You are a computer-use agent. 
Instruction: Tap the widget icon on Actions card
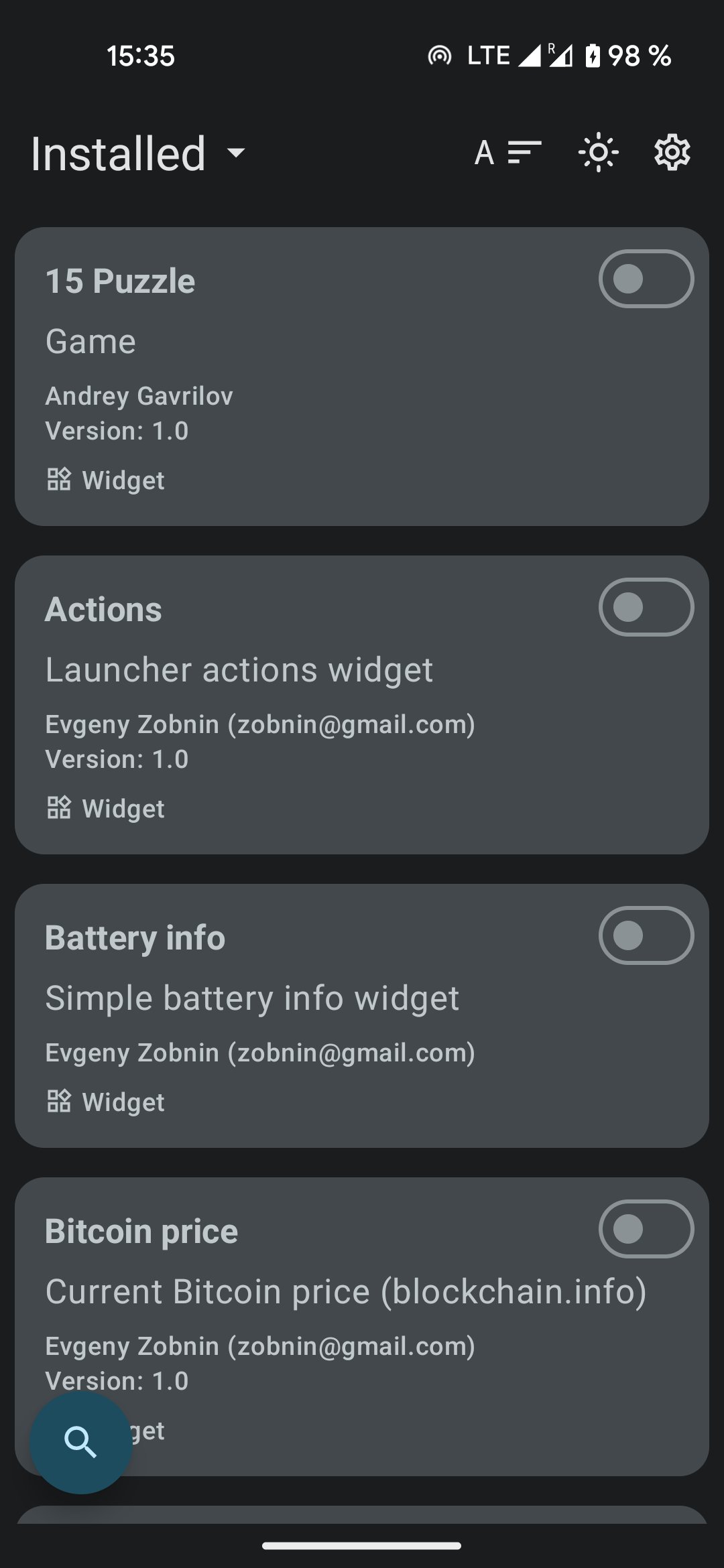pos(59,808)
